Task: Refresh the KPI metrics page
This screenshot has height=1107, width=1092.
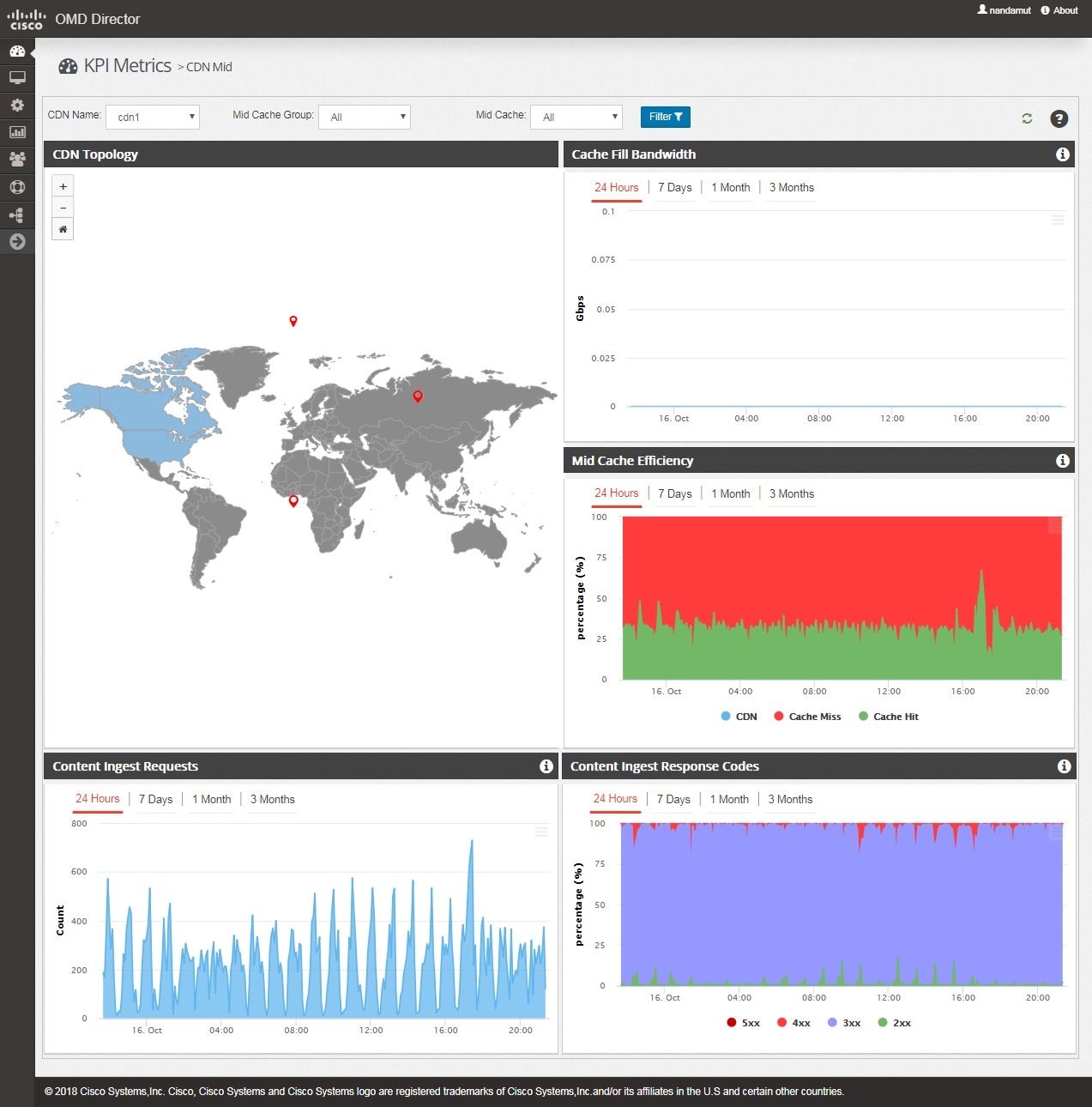Action: (x=1027, y=118)
